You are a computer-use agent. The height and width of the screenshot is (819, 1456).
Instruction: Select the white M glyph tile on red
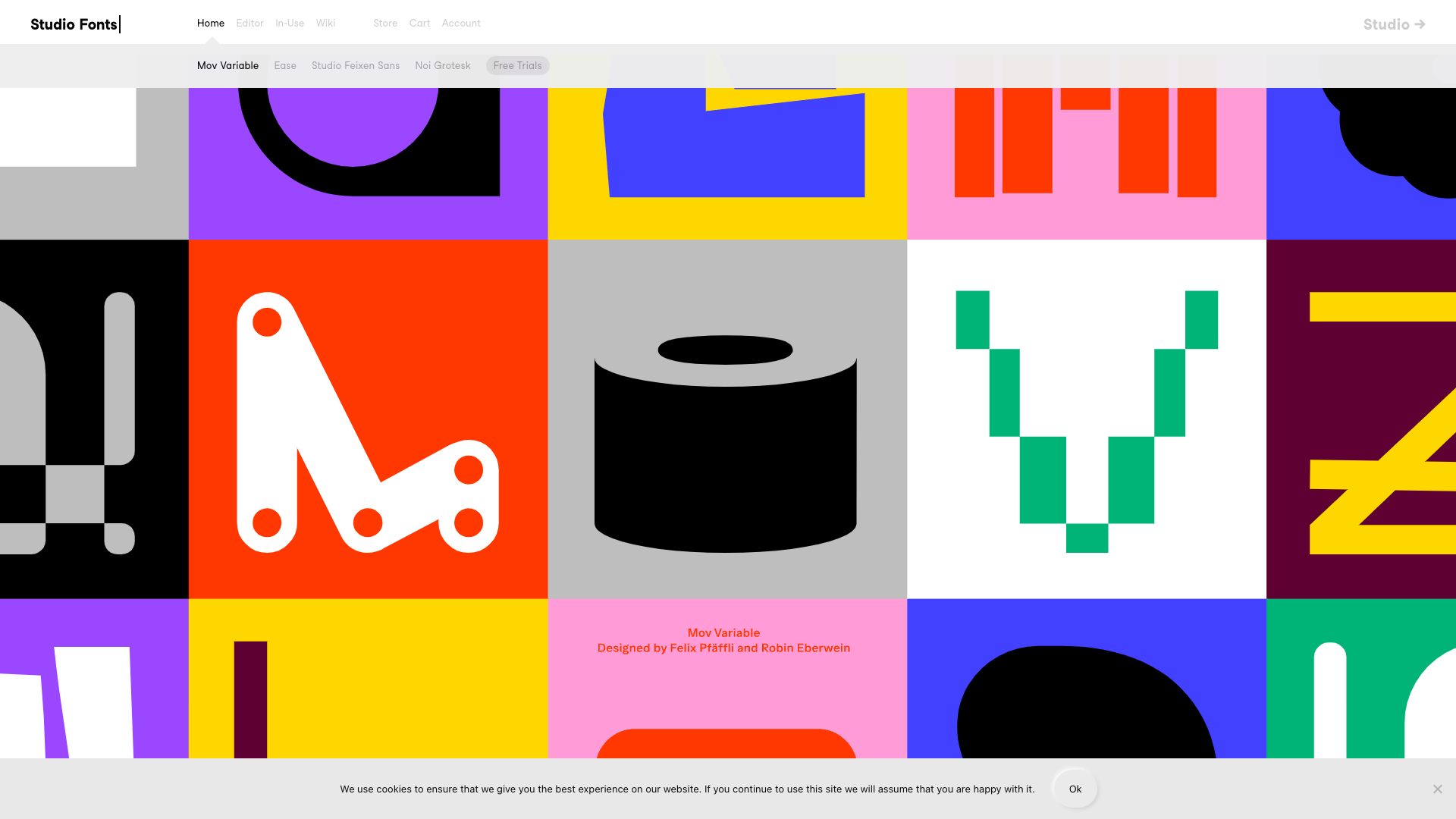tap(368, 419)
